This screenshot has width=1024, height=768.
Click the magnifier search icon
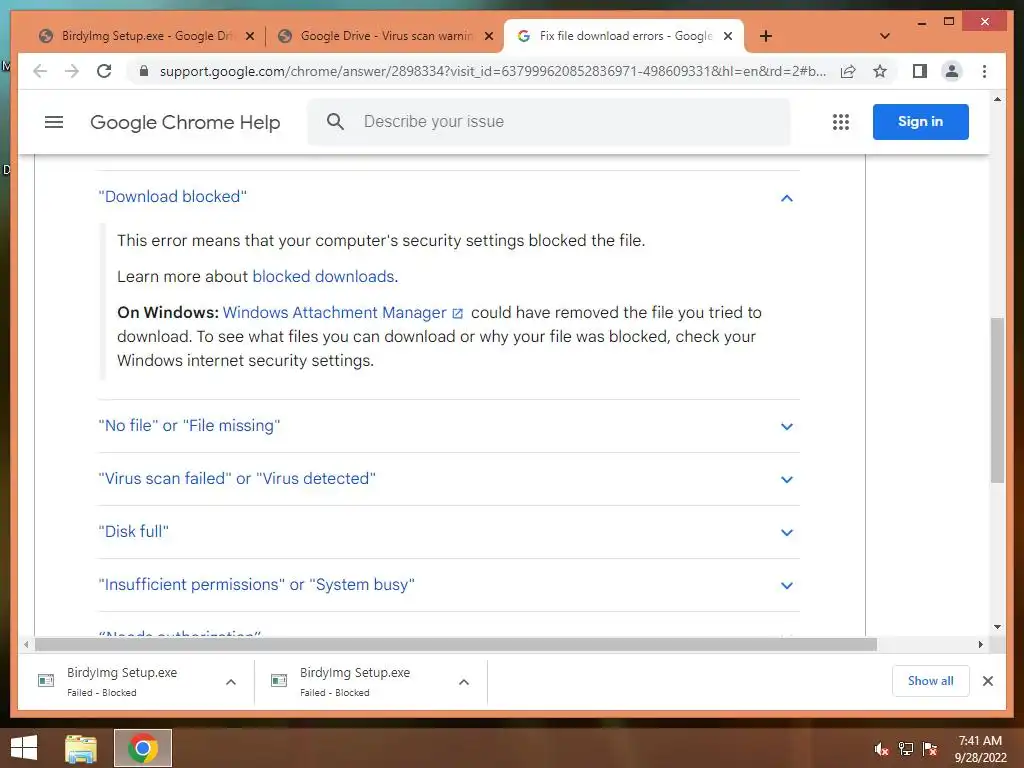coord(335,121)
